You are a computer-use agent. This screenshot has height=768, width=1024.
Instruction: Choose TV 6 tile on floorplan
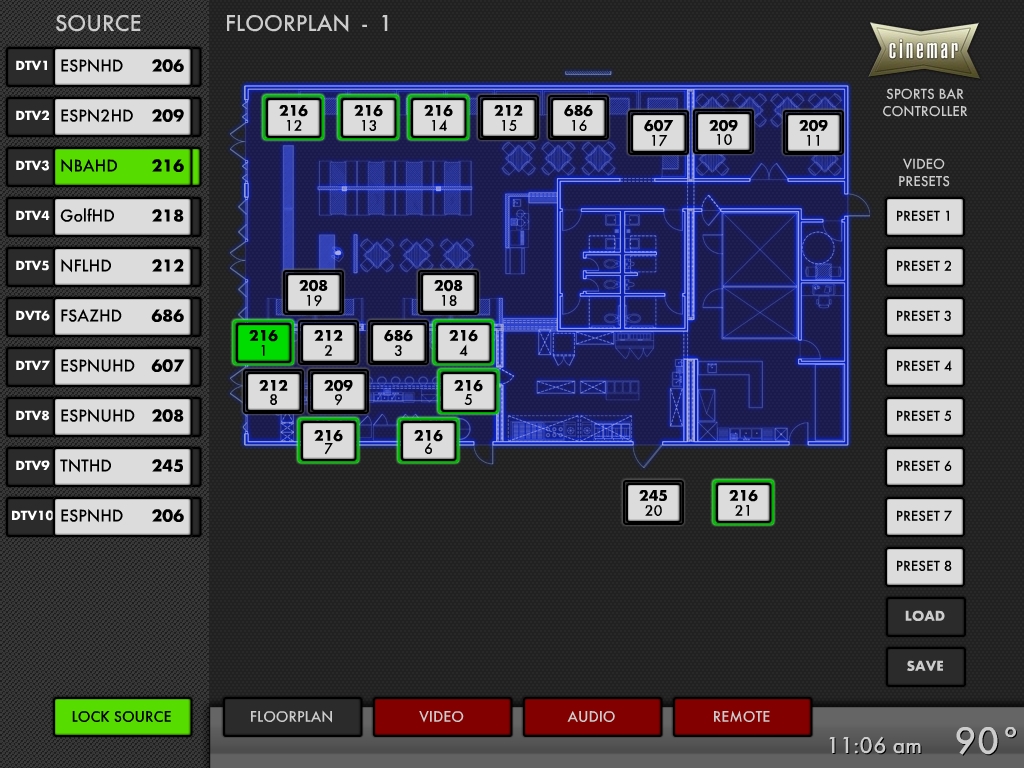[x=428, y=442]
